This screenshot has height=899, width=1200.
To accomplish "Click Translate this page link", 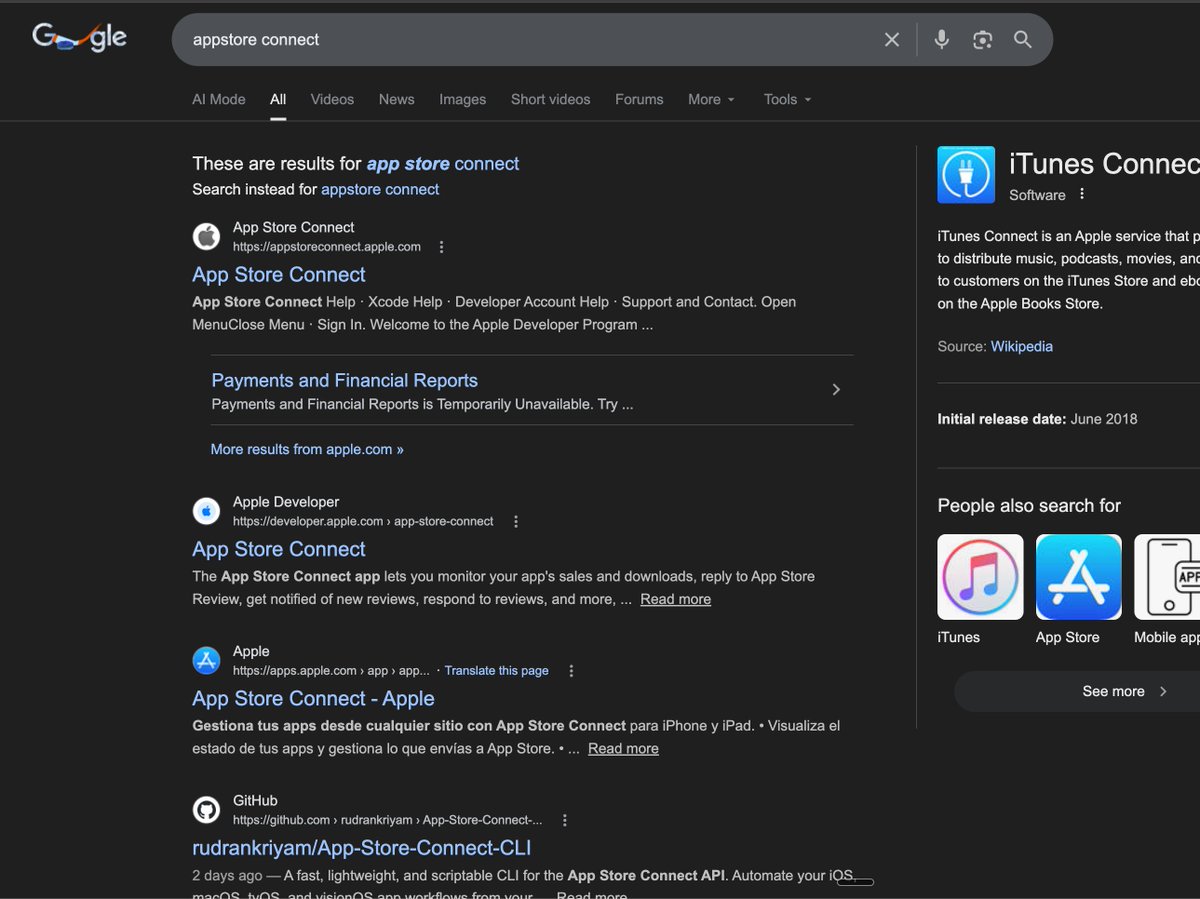I will (x=497, y=671).
